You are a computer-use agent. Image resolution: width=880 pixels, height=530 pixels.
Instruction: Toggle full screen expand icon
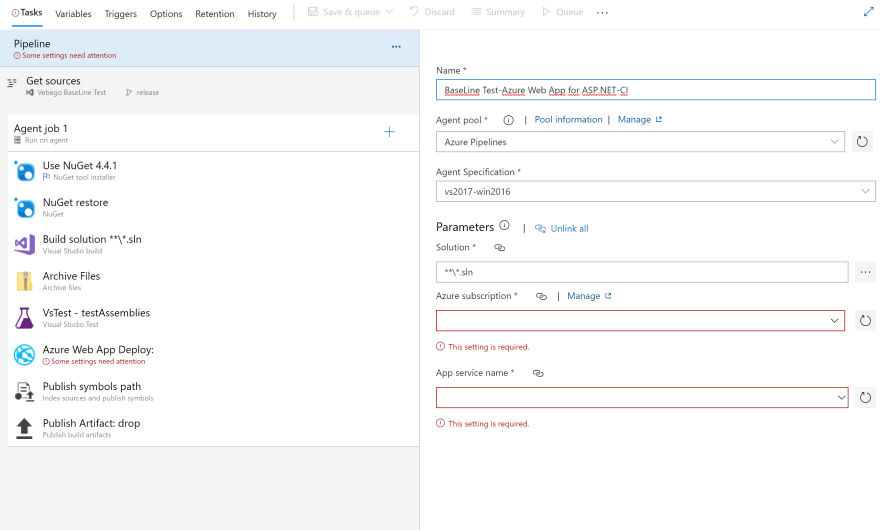pyautogui.click(x=868, y=12)
